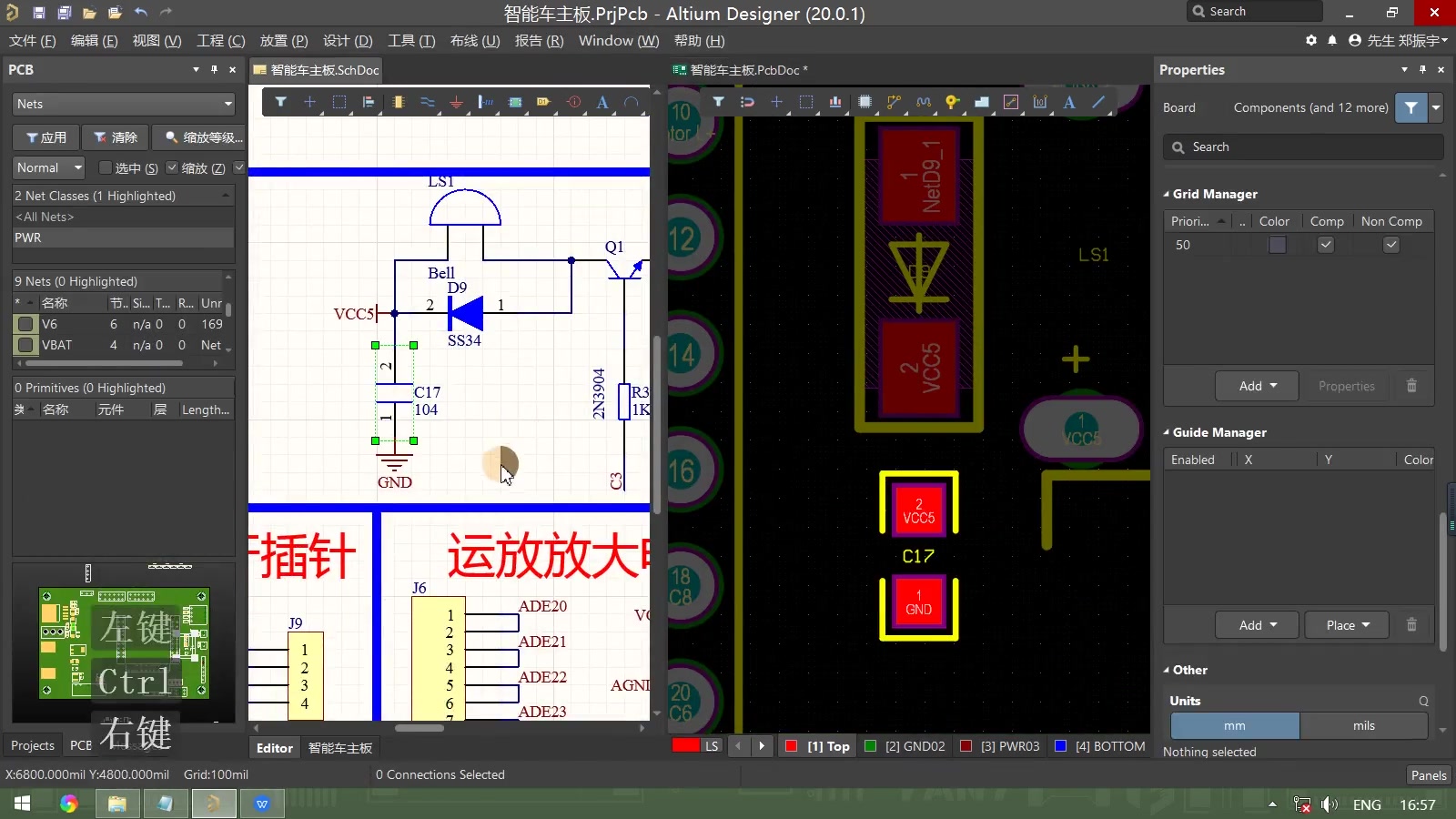Click the Open Project folder icon
This screenshot has width=1456, height=819.
pos(115,13)
